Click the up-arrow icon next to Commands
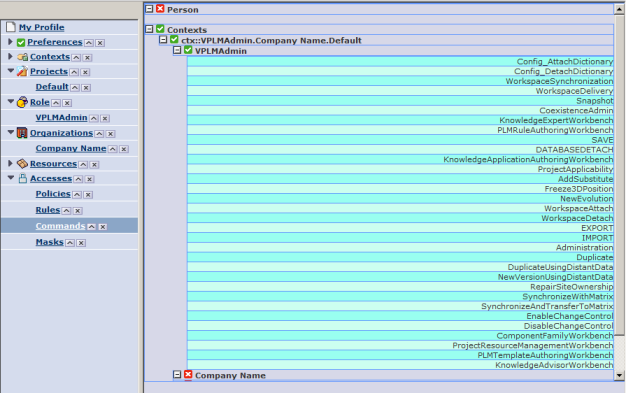The height and width of the screenshot is (393, 626). coord(91,227)
